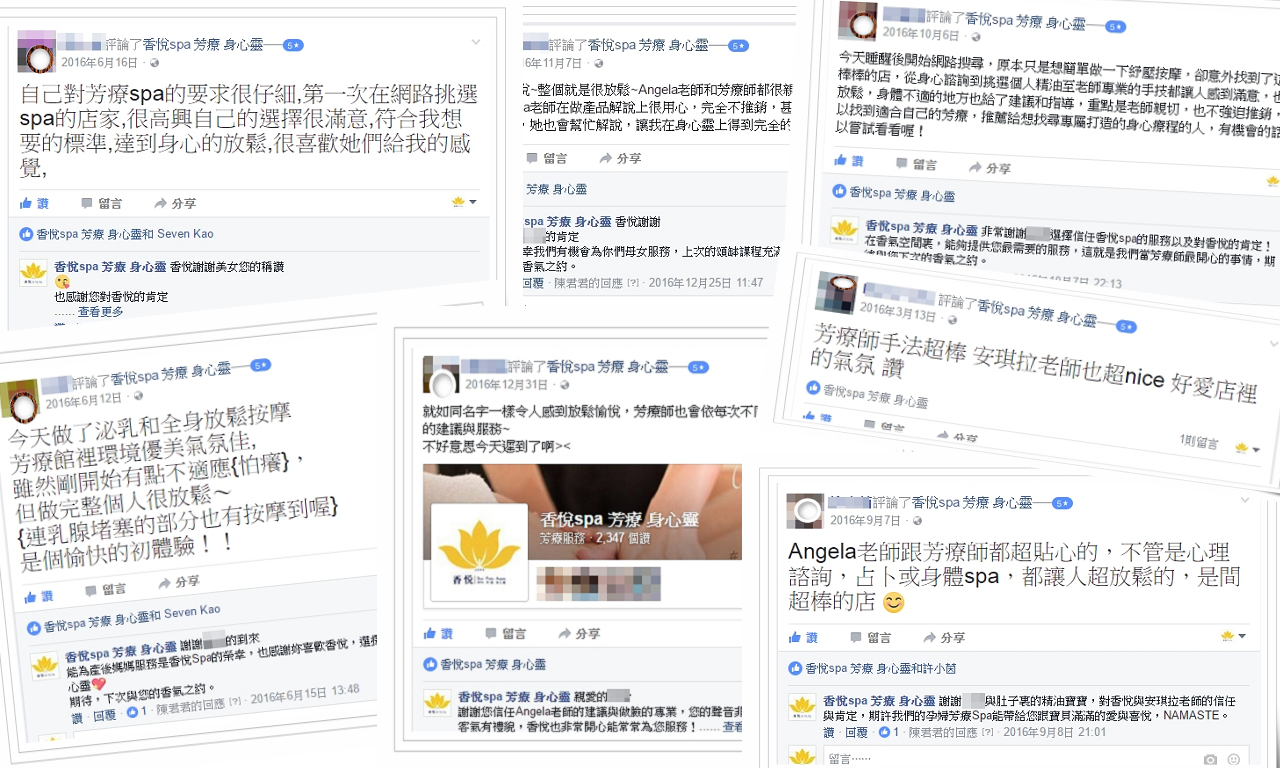Open post options chevron on September 7 review

pyautogui.click(x=1245, y=500)
